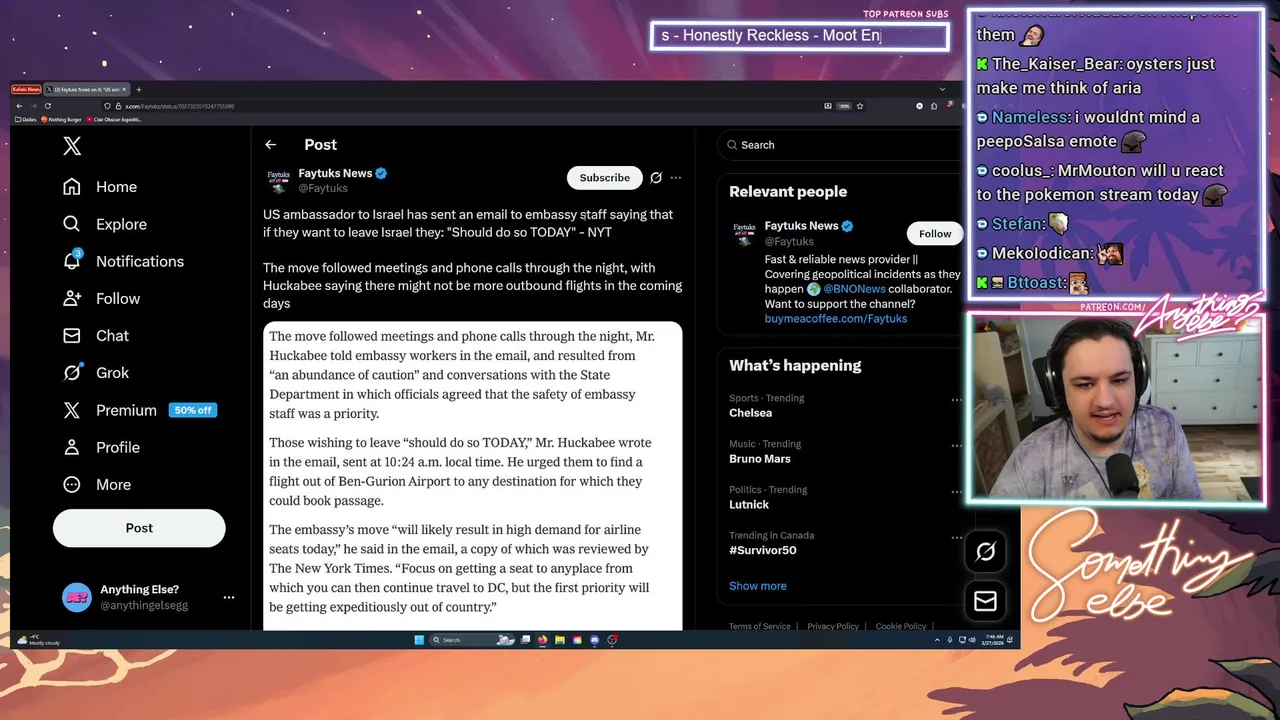Open the Terms of Service footer link

760,626
